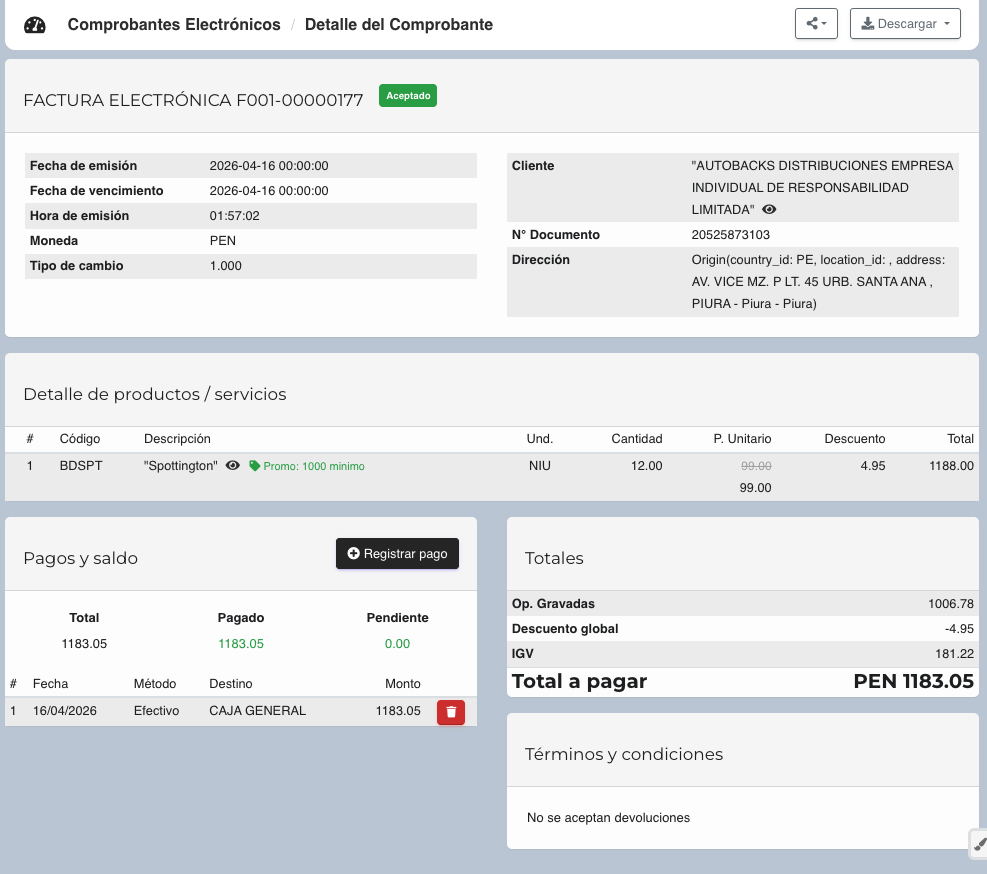987x874 pixels.
Task: Click the eye icon next to client name
Action: click(x=769, y=210)
